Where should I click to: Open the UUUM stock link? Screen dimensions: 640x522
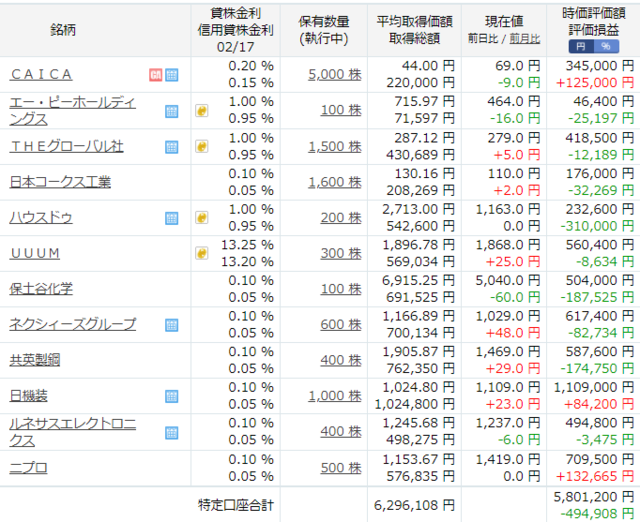(x=35, y=253)
